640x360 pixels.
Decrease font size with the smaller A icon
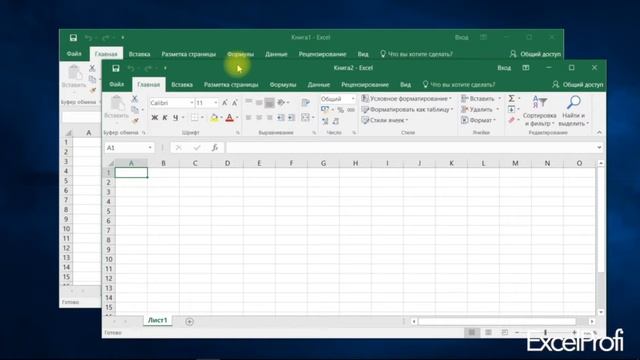235,103
